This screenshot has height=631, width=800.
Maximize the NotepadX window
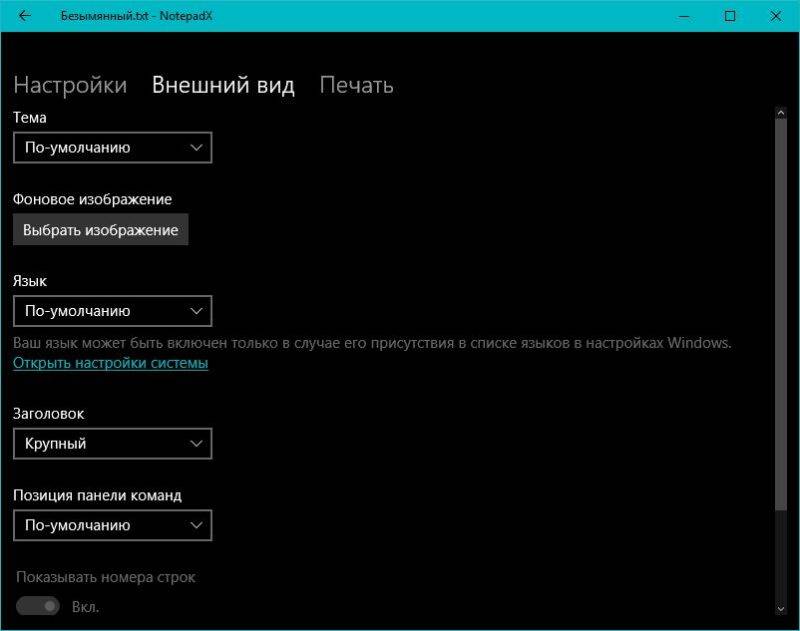[x=730, y=16]
